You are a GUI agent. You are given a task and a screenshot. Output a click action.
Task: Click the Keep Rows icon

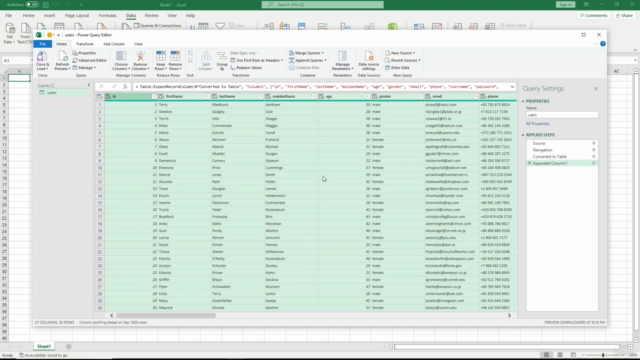[x=161, y=56]
